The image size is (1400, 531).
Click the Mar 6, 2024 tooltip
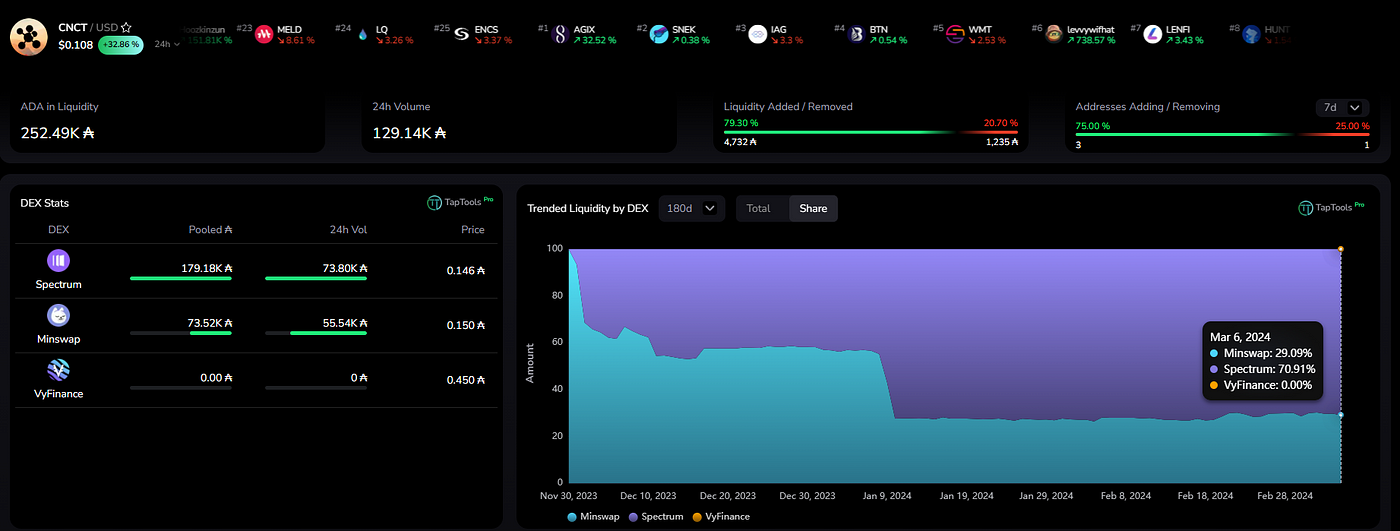point(1262,361)
